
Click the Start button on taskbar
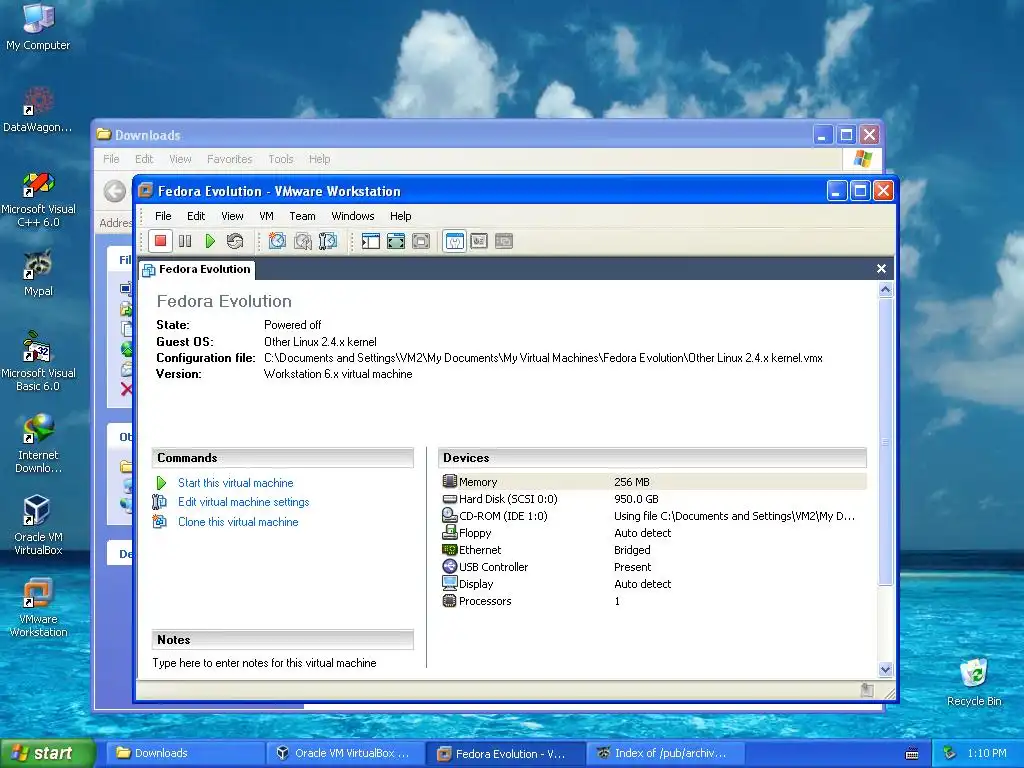[47, 753]
